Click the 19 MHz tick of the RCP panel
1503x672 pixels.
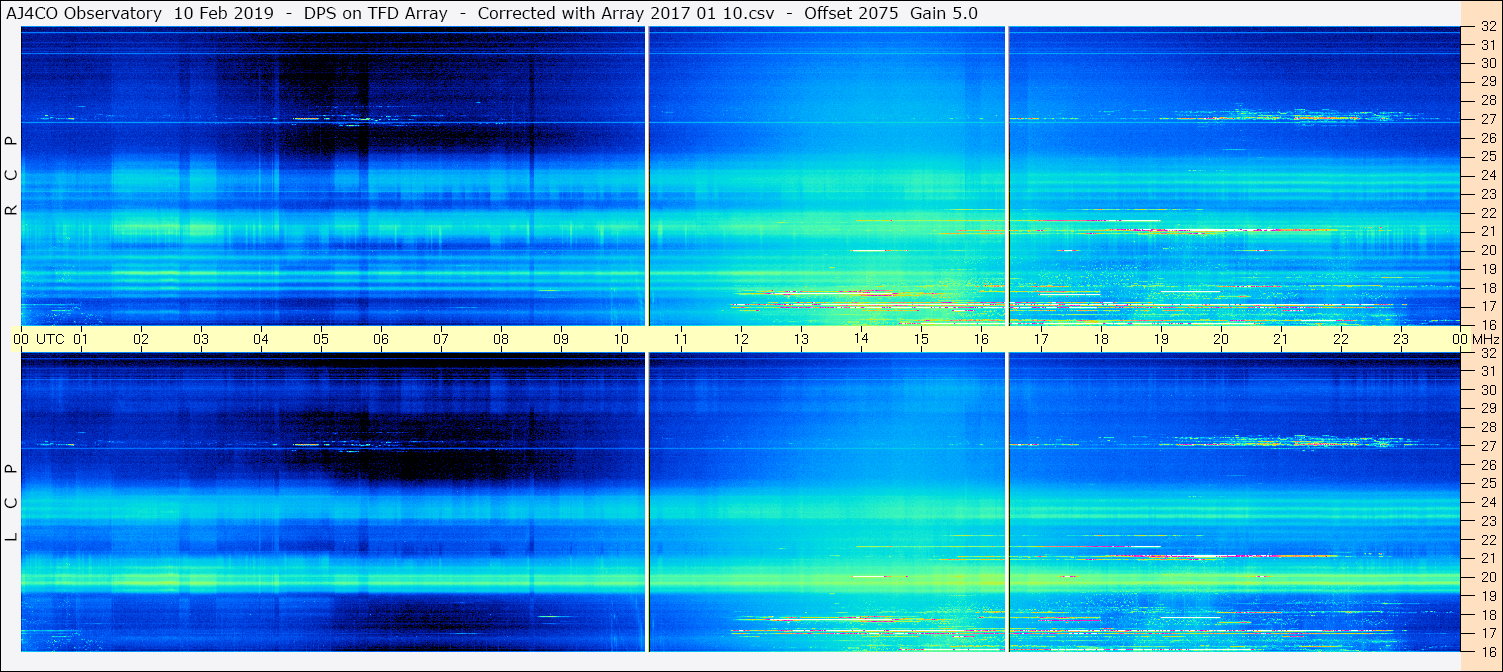(x=1488, y=269)
